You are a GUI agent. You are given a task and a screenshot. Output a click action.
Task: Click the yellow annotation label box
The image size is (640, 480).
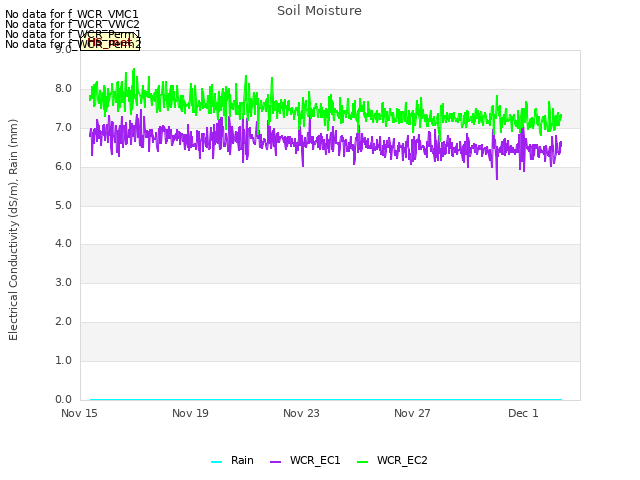[x=110, y=42]
